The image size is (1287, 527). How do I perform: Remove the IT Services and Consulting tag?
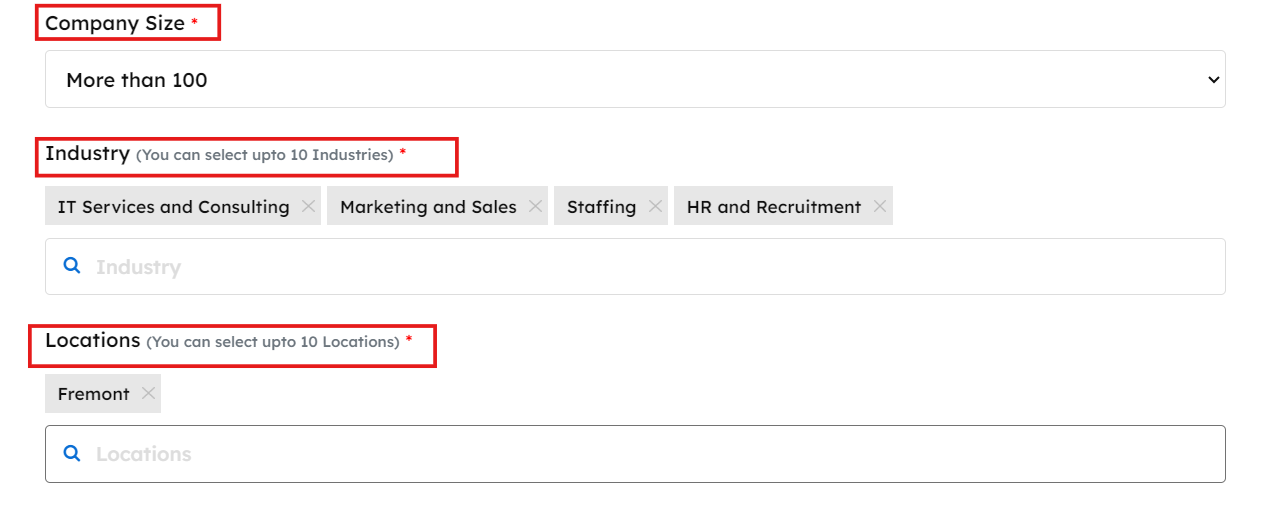[308, 206]
